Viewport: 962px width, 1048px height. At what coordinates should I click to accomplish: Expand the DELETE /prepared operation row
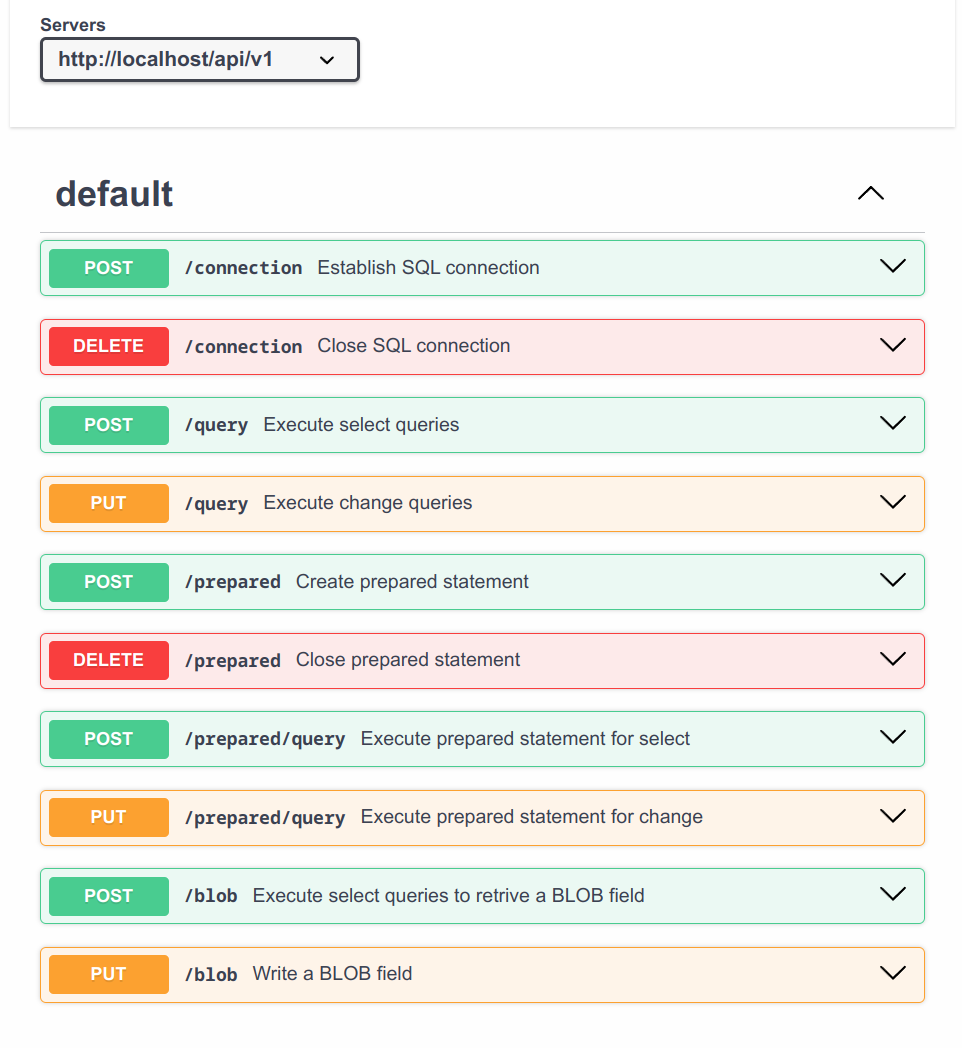pyautogui.click(x=892, y=658)
